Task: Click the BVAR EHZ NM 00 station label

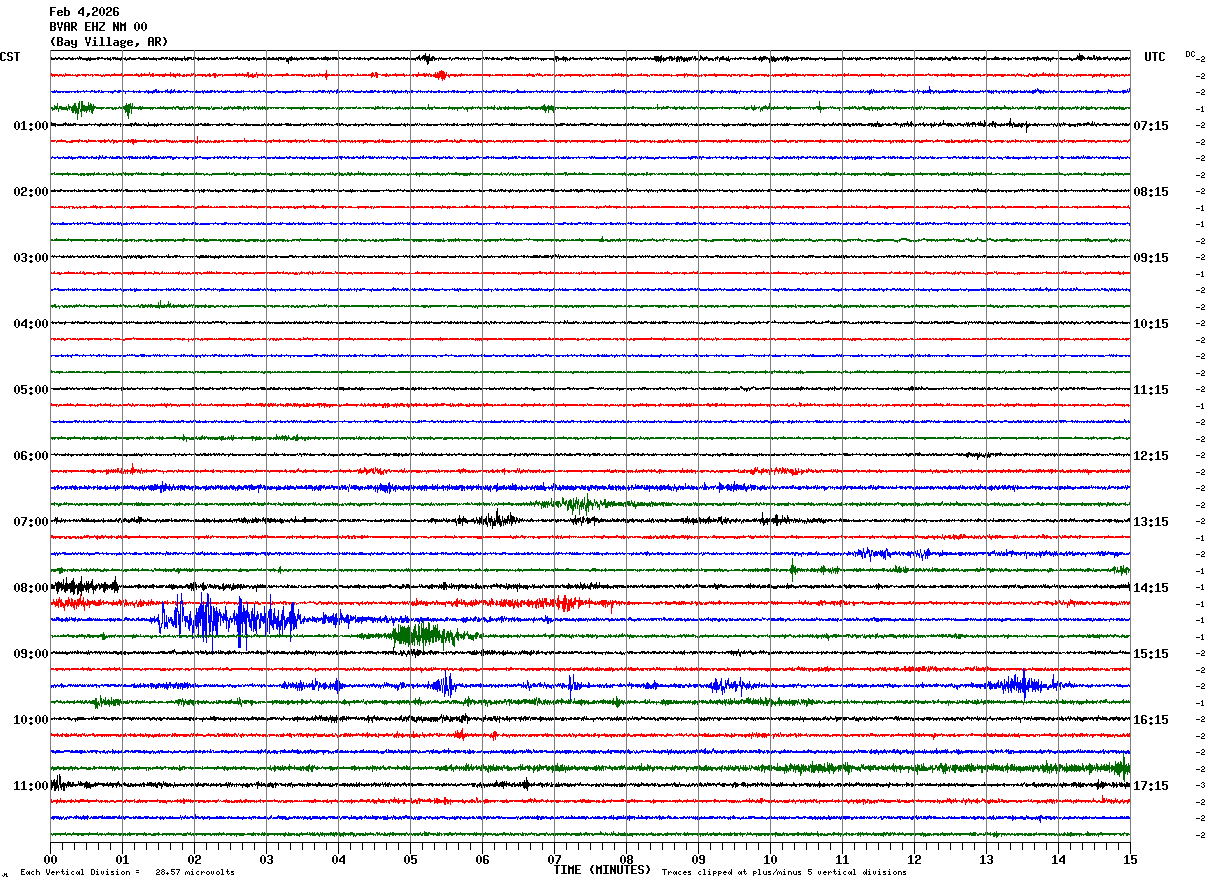Action: pyautogui.click(x=98, y=27)
